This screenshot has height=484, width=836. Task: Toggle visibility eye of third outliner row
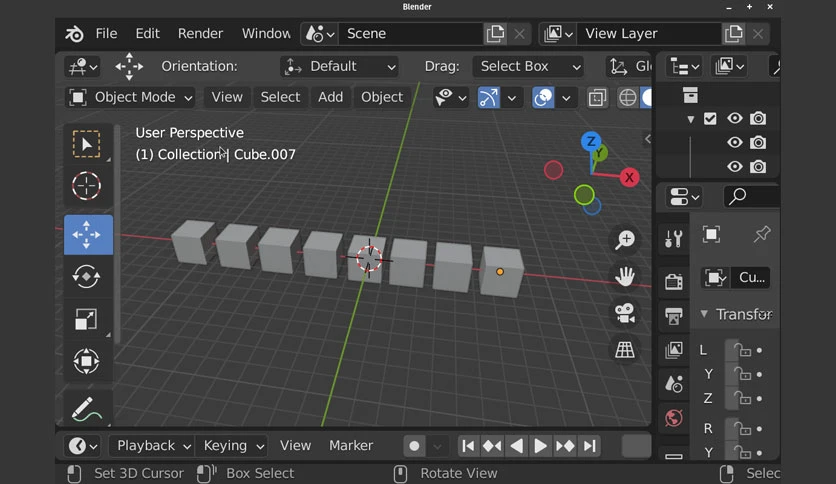point(735,167)
